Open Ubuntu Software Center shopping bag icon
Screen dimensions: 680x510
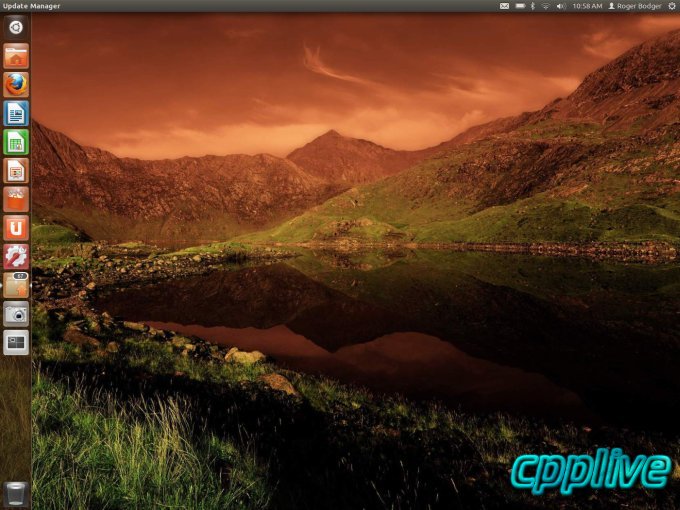pos(16,199)
